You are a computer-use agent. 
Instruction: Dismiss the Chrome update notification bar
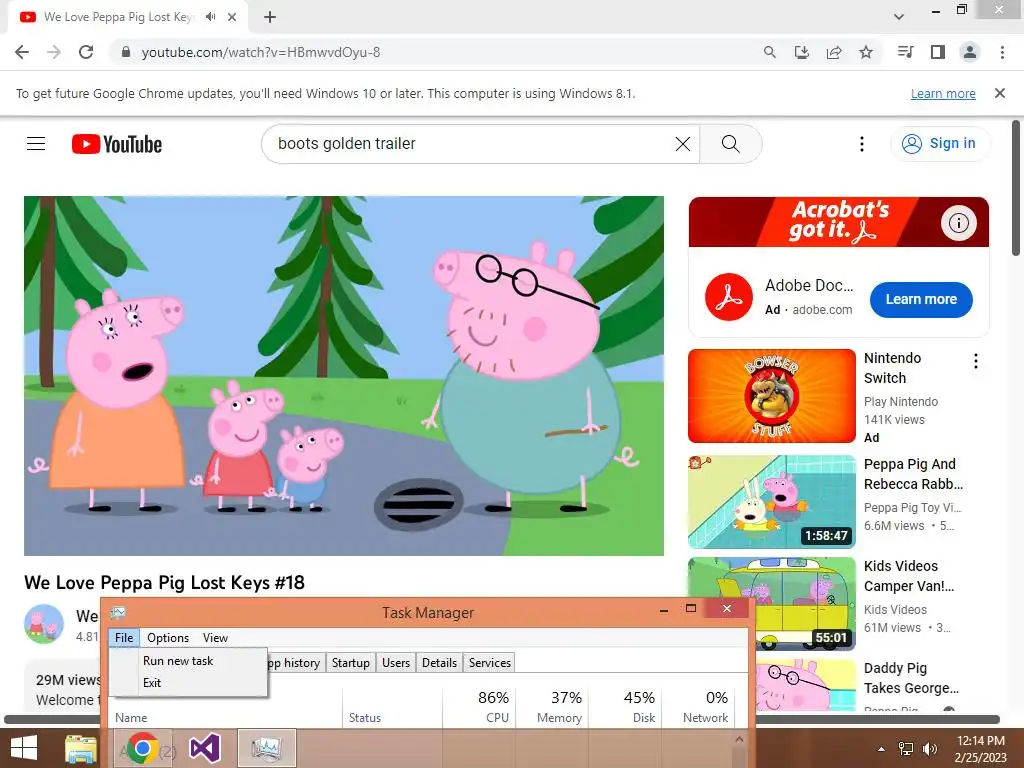(1000, 93)
